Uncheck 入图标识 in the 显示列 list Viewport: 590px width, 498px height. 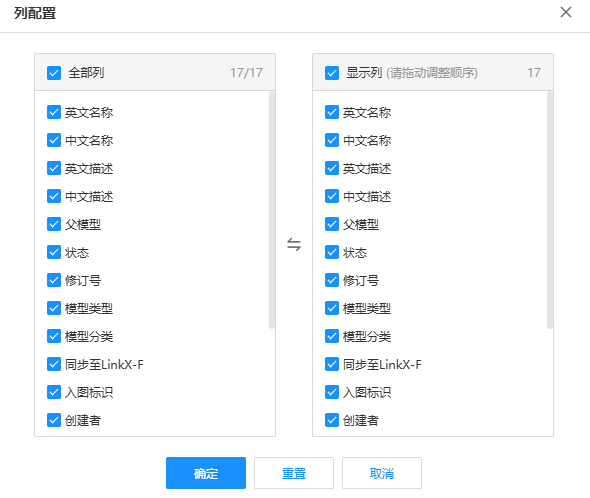tap(332, 392)
